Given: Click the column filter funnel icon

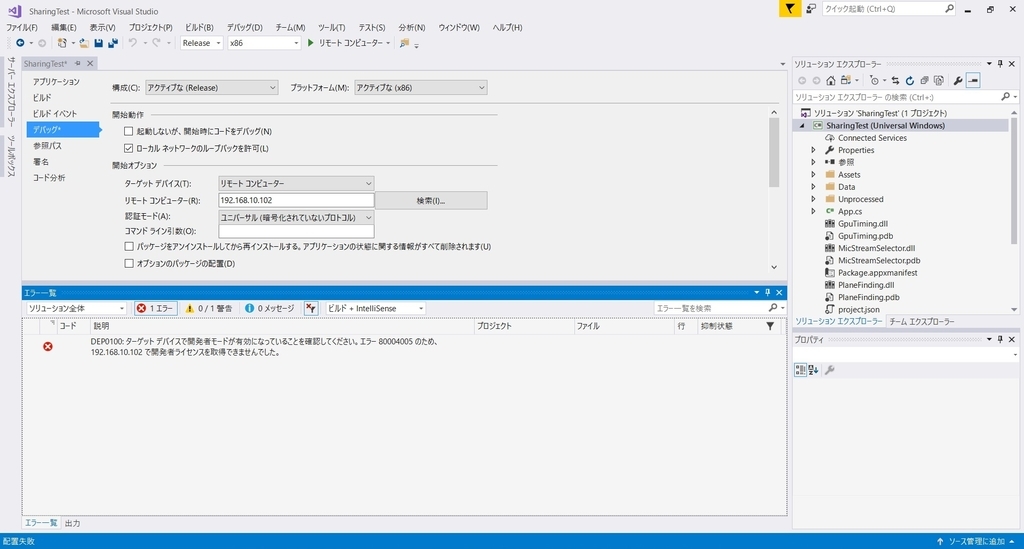Looking at the screenshot, I should click(770, 326).
